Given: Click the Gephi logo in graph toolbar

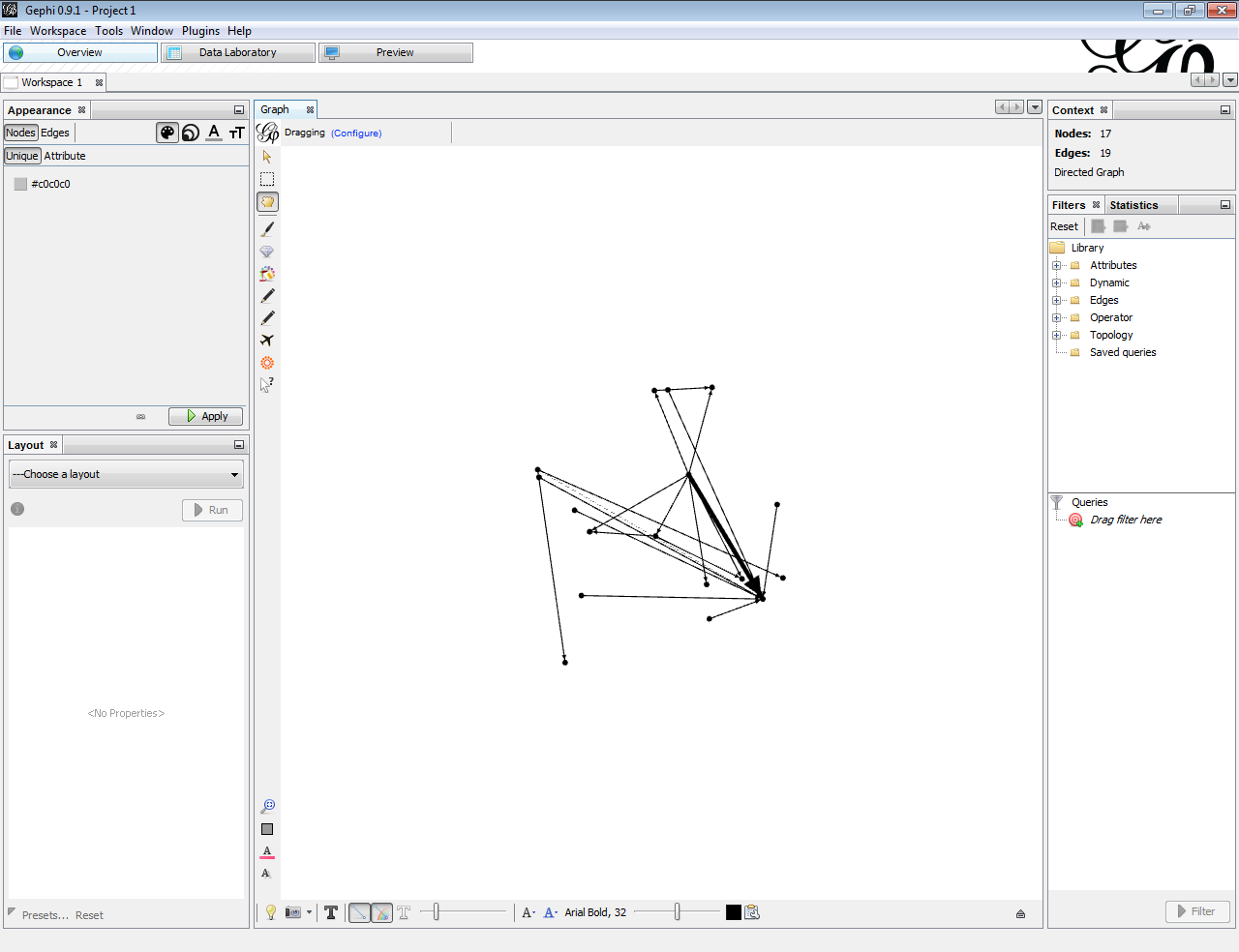Looking at the screenshot, I should pyautogui.click(x=268, y=133).
